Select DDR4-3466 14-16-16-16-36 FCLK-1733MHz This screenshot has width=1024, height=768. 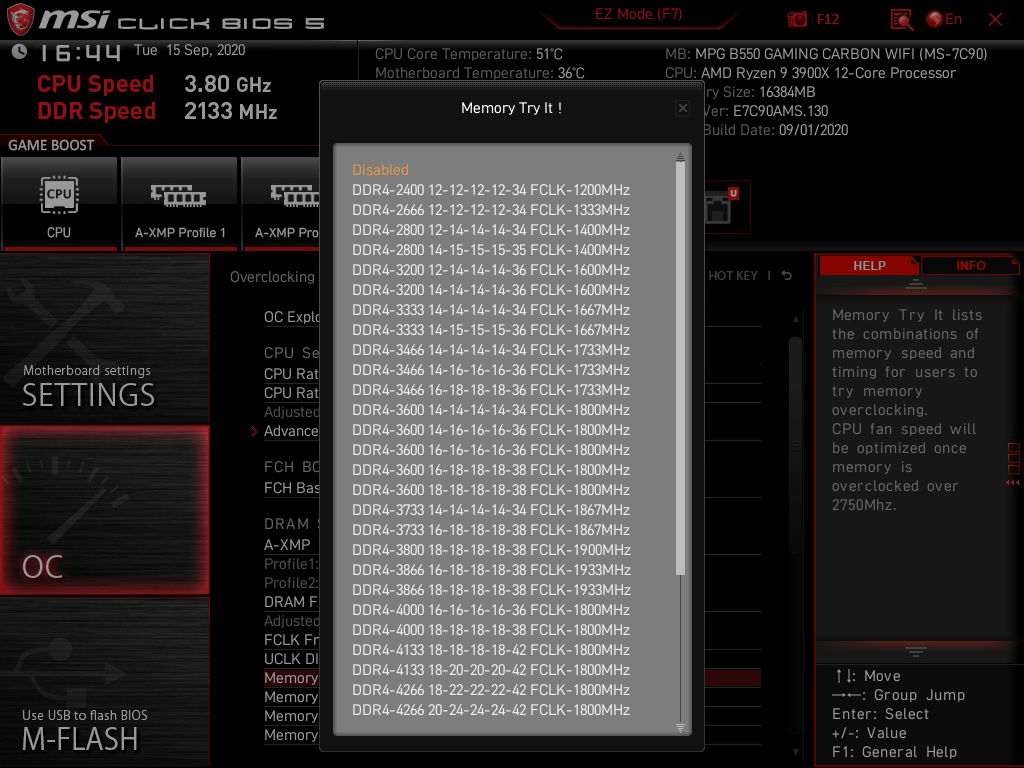[x=490, y=370]
